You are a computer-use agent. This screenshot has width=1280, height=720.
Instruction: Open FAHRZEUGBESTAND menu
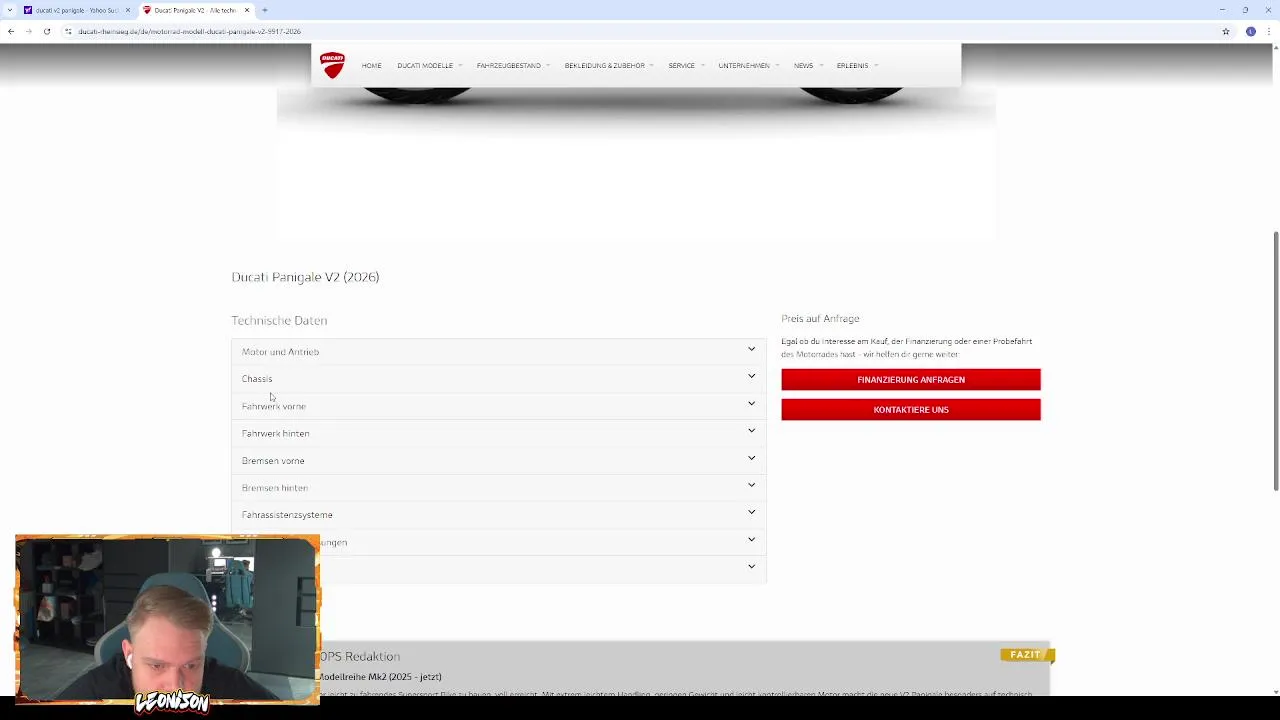(x=513, y=65)
